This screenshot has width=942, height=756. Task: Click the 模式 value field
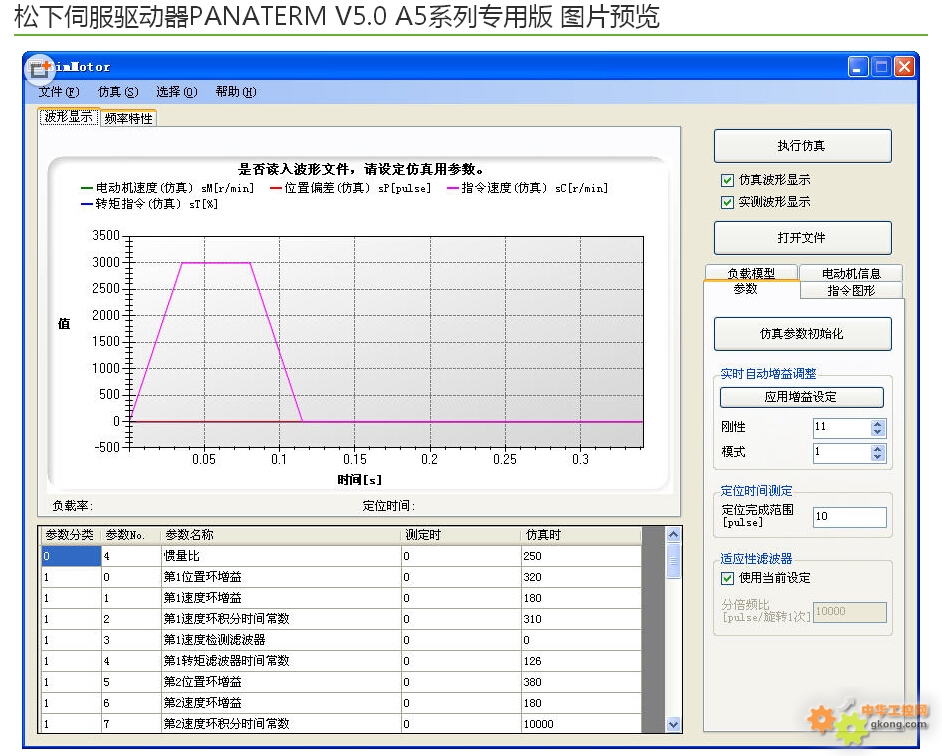click(842, 453)
